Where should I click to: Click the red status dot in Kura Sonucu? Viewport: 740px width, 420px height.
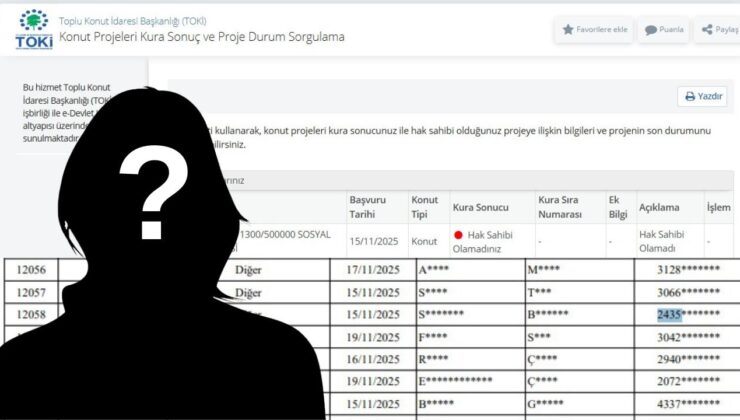[x=458, y=234]
